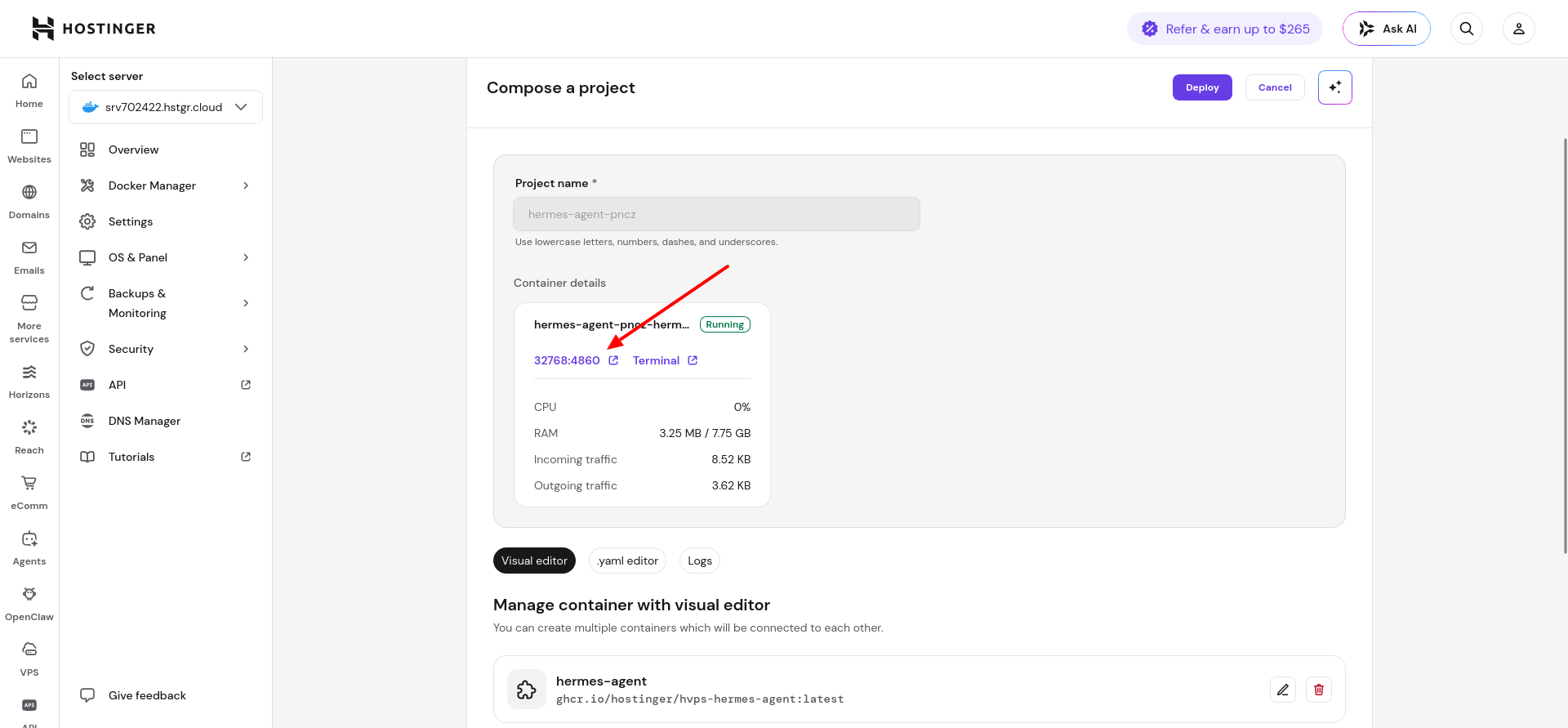Image resolution: width=1568 pixels, height=728 pixels.
Task: Open More services icon
Action: point(29,303)
